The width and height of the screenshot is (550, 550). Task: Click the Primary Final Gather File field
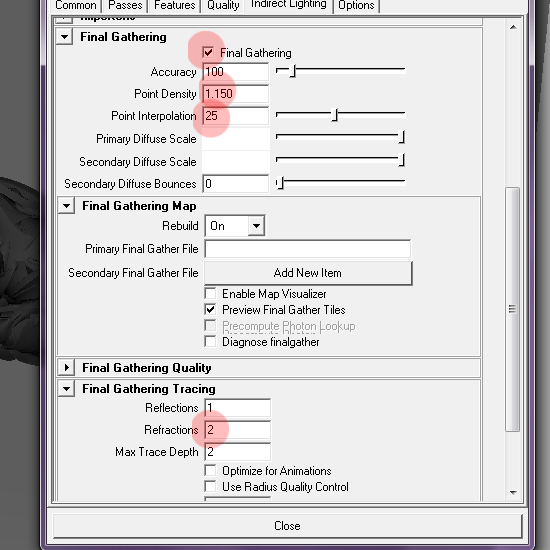click(x=308, y=249)
